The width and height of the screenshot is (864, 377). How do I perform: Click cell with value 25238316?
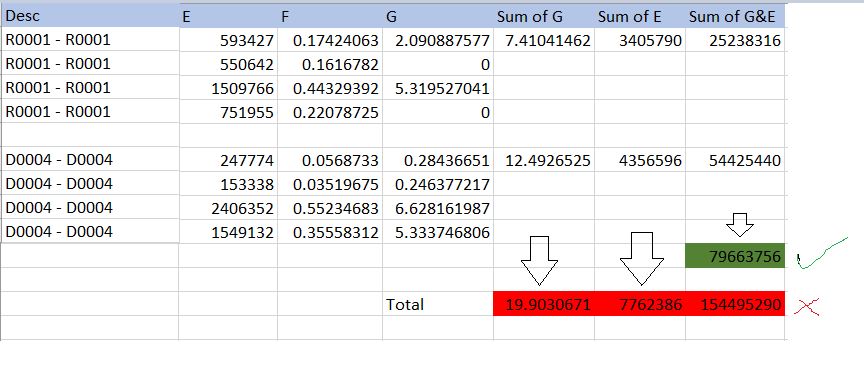click(735, 40)
